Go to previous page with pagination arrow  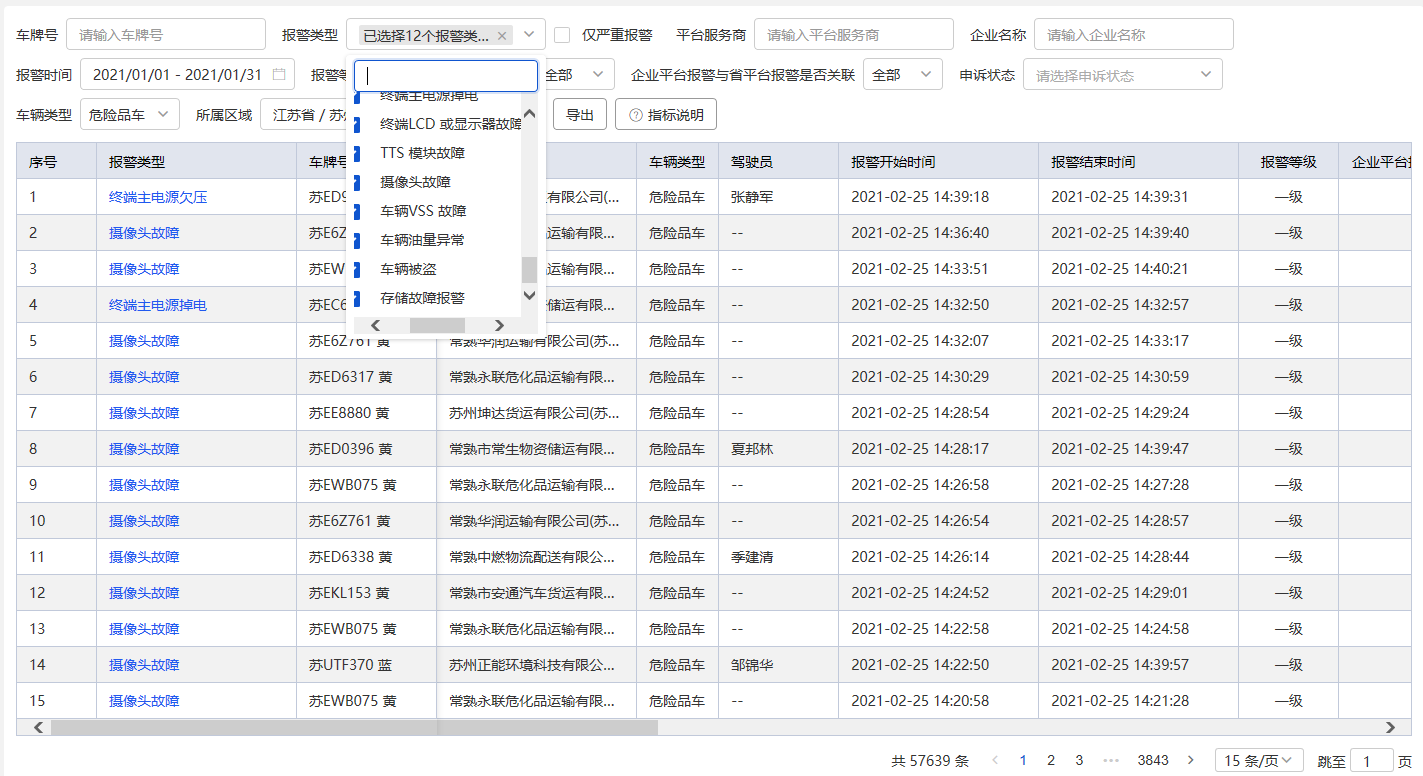(x=995, y=760)
